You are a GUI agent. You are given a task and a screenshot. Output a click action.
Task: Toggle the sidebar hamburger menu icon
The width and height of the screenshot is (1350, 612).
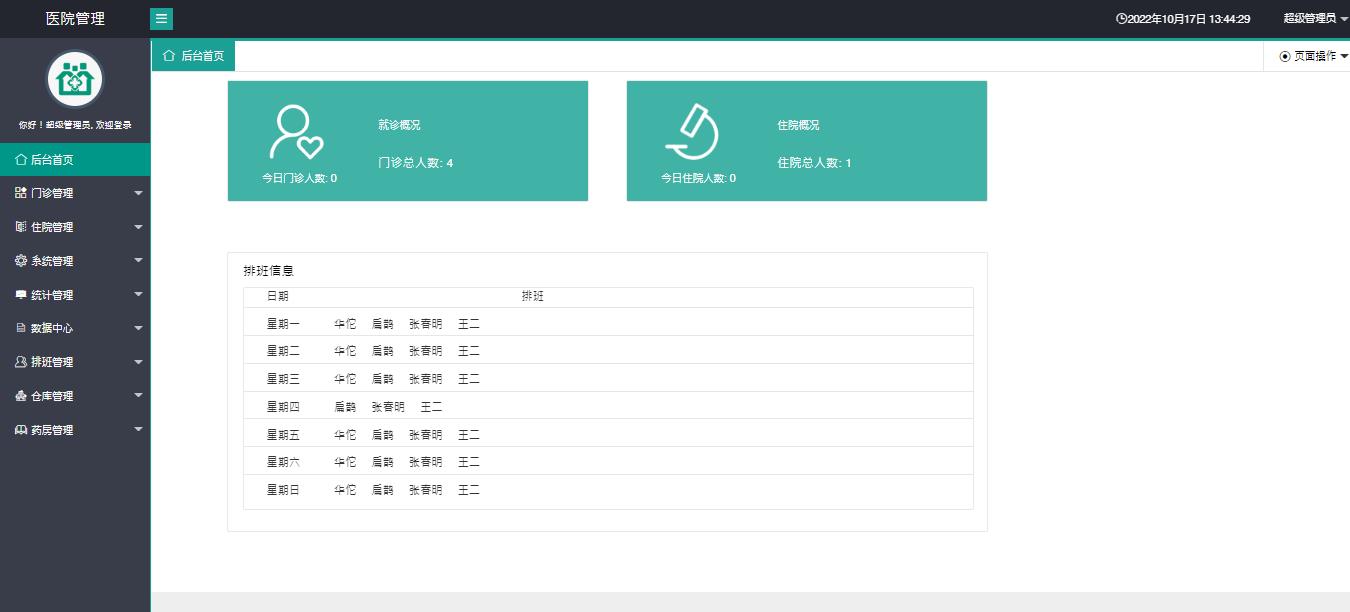161,18
